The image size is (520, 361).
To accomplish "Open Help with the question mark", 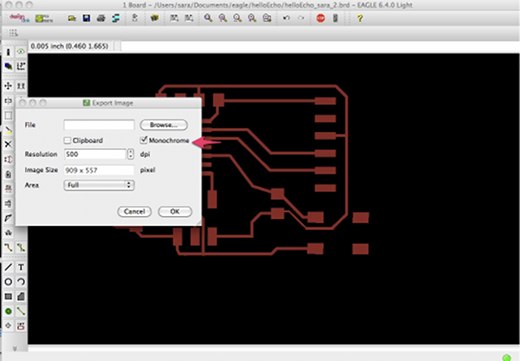I will click(360, 18).
